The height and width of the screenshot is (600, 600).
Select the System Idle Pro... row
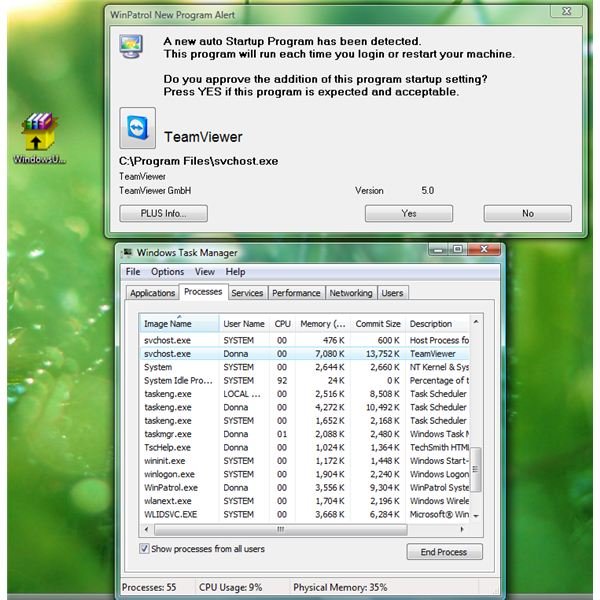click(x=304, y=380)
